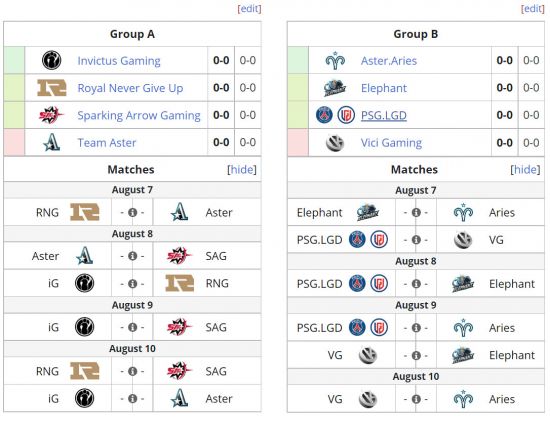Open the Invictus Gaming team link
Screen dimensions: 550x432
point(119,61)
